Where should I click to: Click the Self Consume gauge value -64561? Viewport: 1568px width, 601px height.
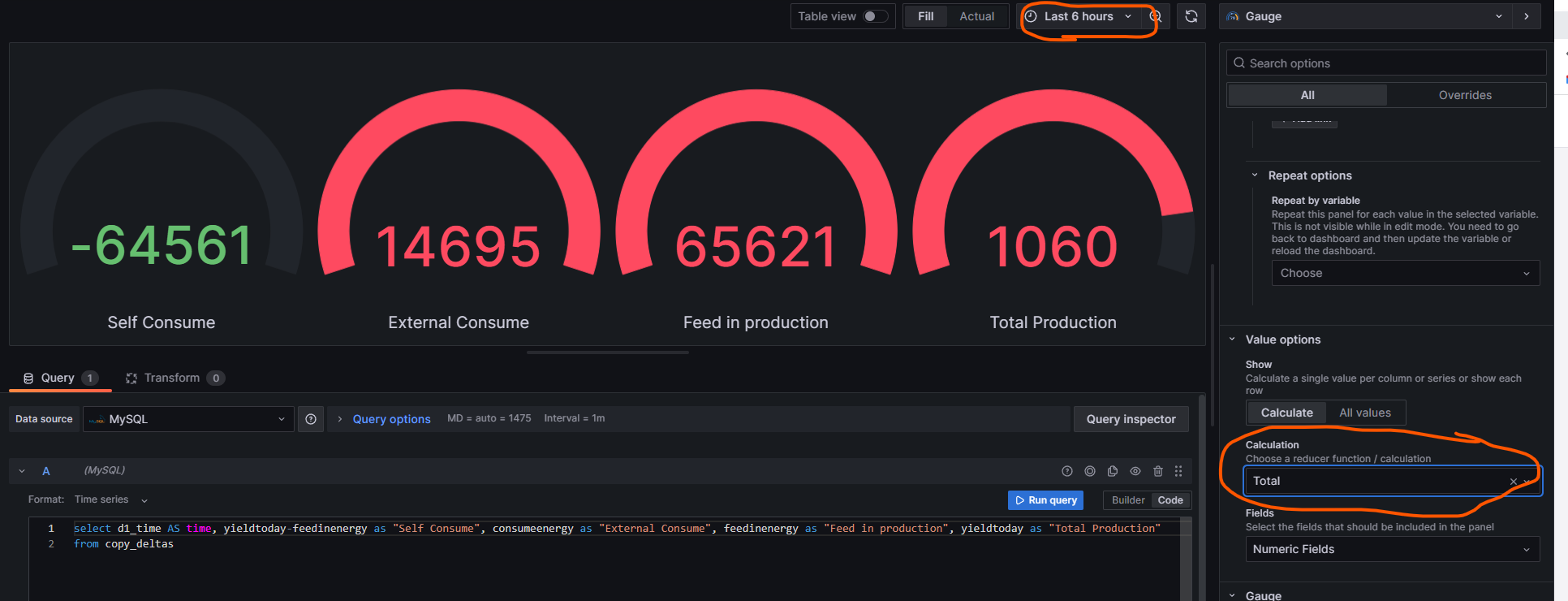tap(162, 245)
